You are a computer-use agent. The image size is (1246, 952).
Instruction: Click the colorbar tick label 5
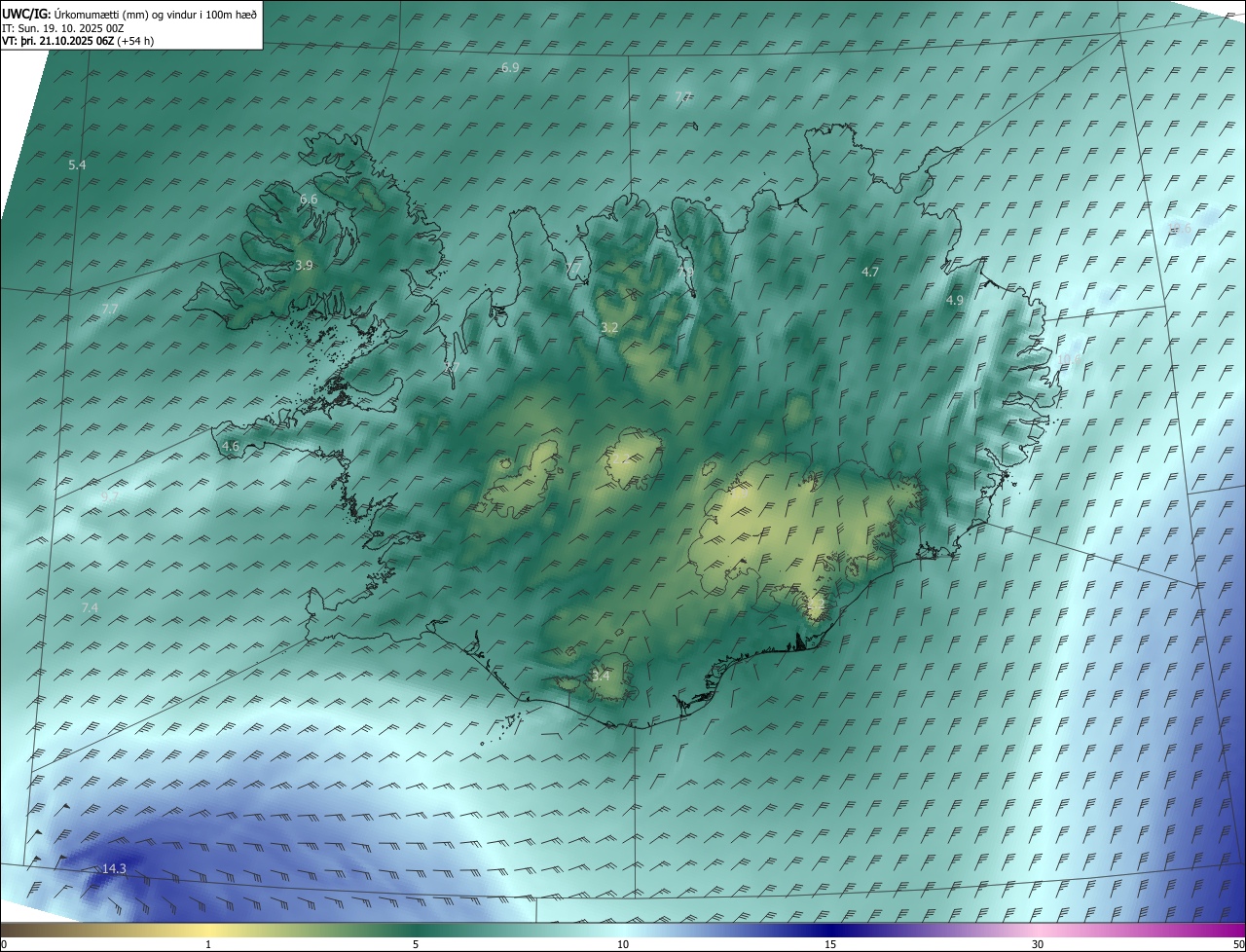tap(416, 944)
